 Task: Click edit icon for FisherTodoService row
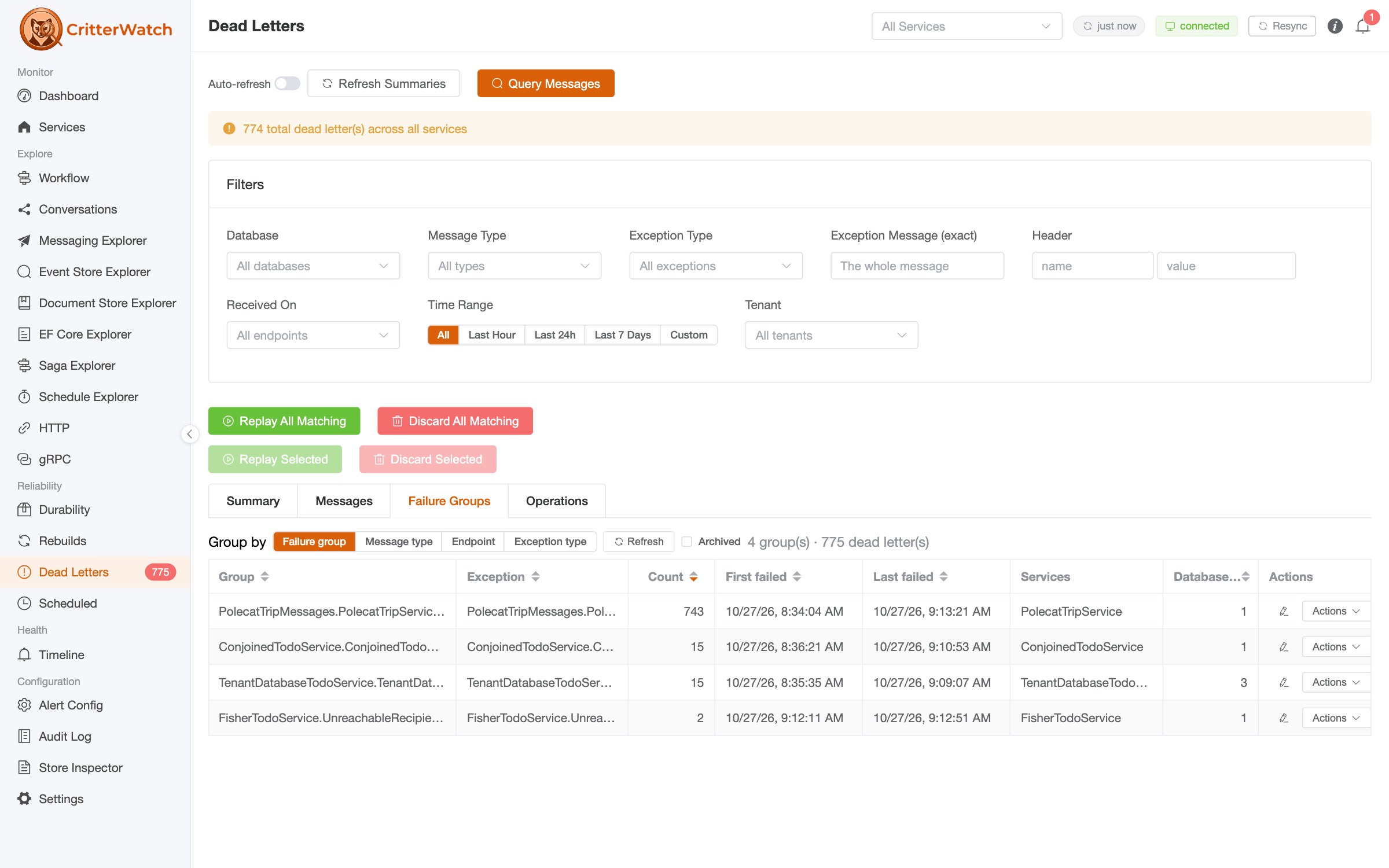[x=1283, y=718]
